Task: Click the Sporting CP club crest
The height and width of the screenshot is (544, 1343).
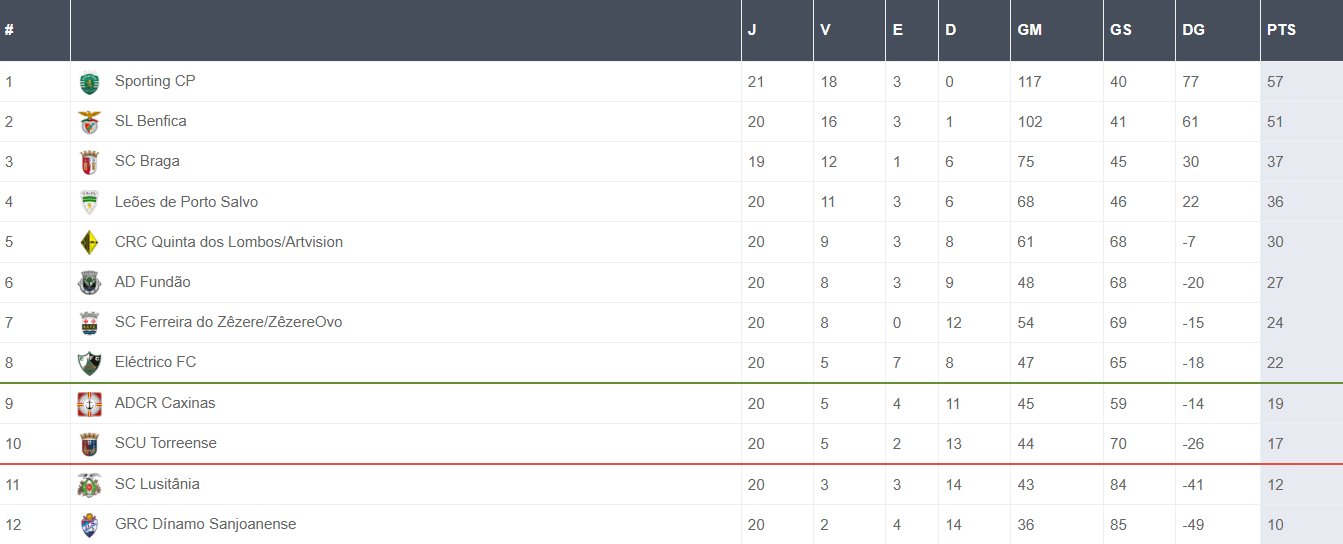Action: point(90,82)
